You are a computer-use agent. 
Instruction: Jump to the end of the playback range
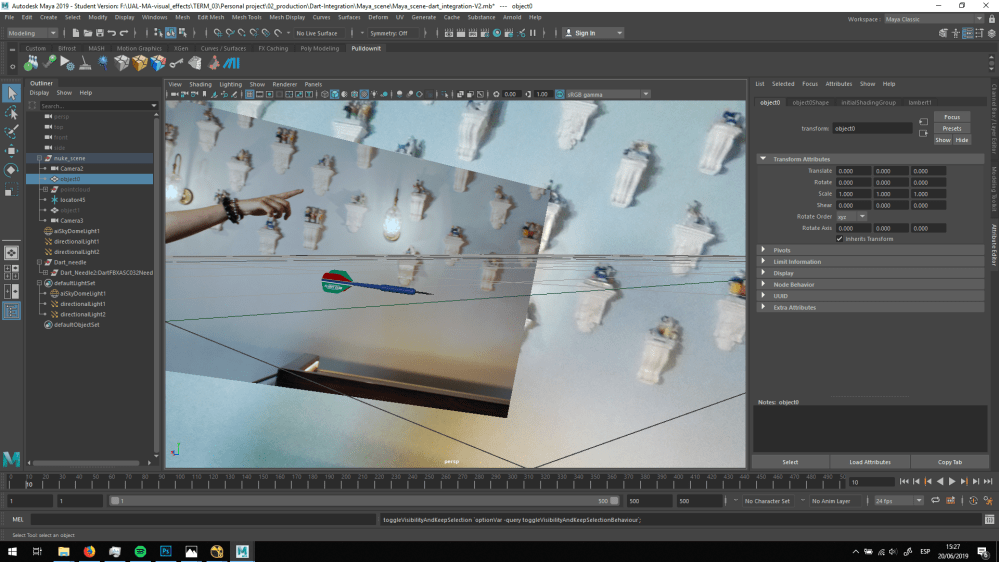[988, 482]
